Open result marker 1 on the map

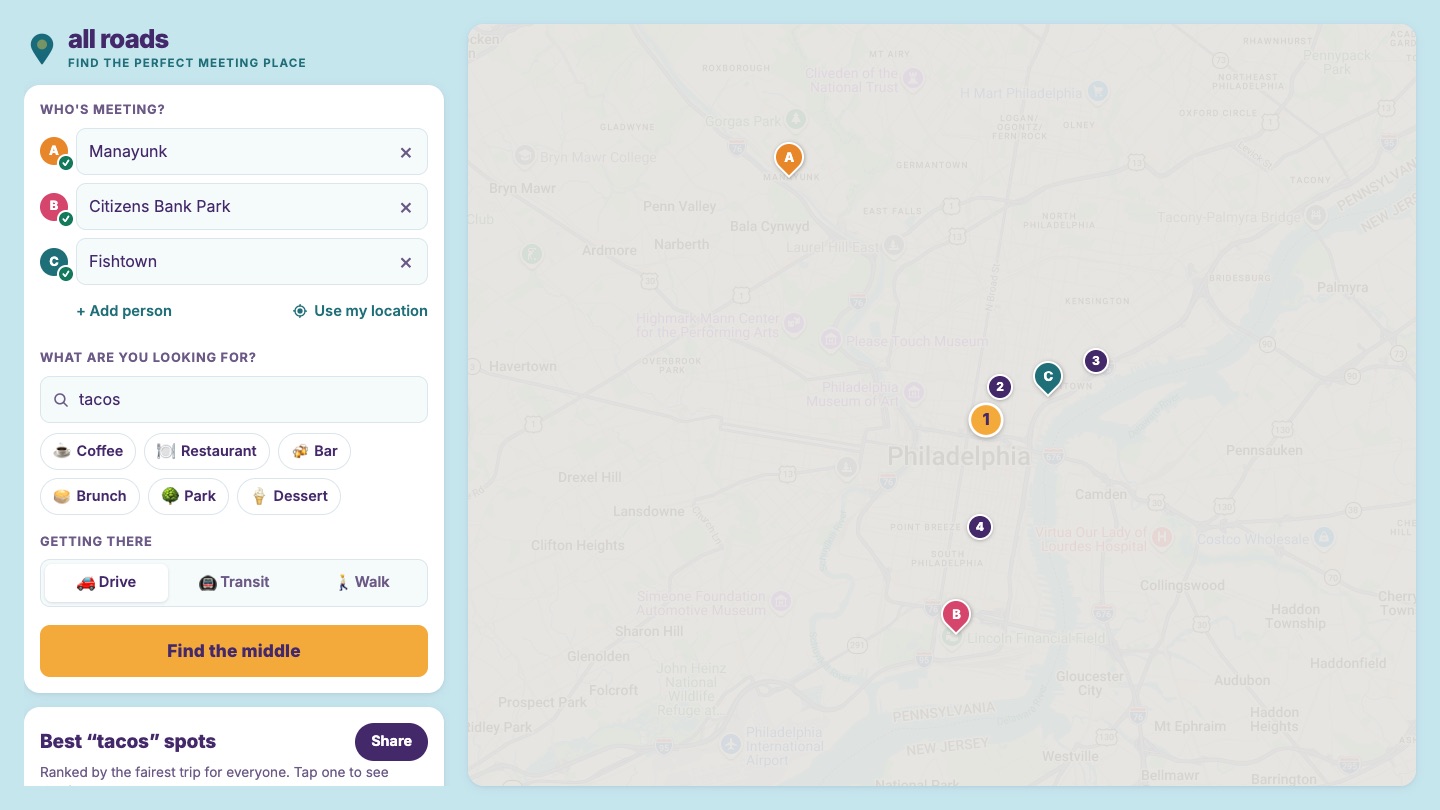tap(986, 419)
